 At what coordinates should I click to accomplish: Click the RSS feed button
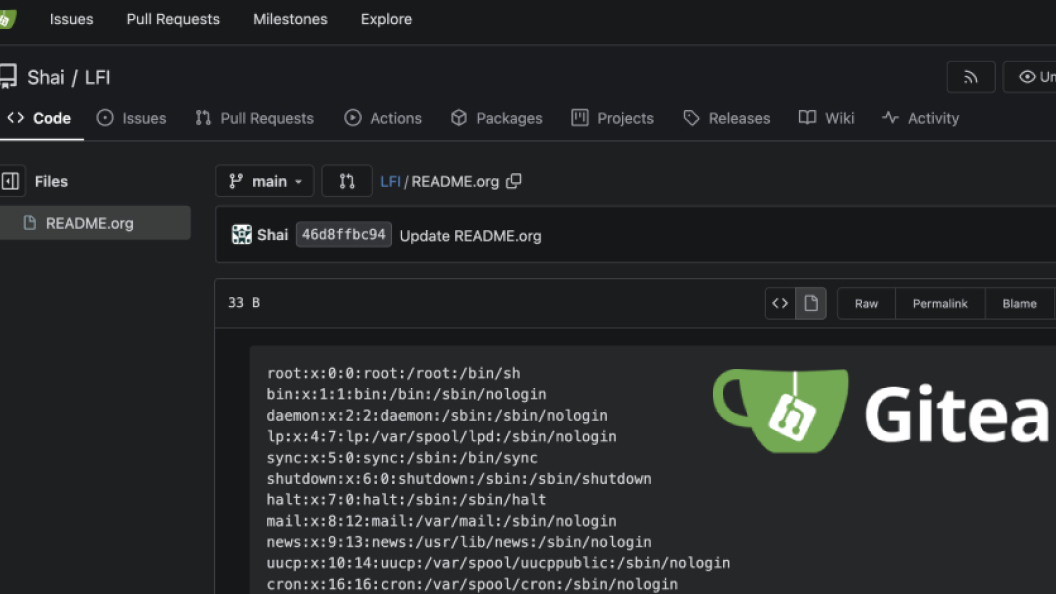click(970, 77)
